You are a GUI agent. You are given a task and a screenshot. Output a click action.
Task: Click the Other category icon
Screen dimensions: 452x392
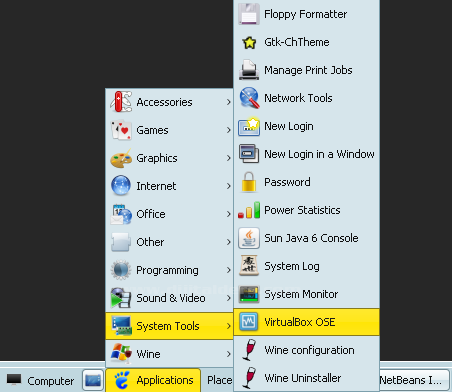(121, 242)
